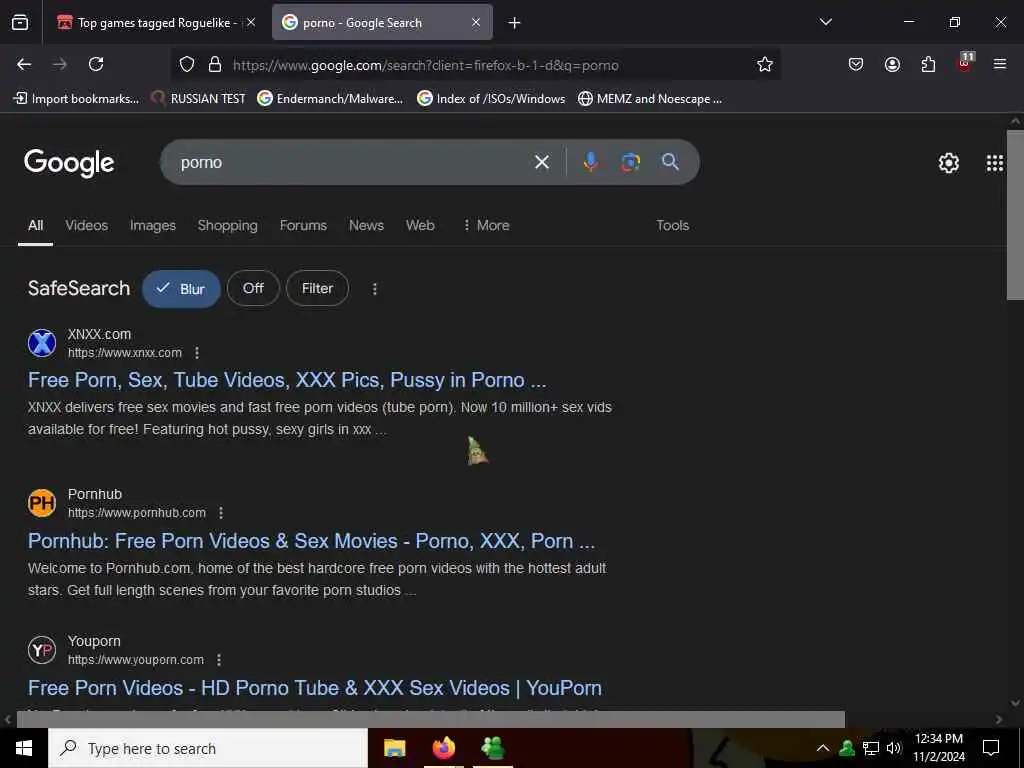
Task: Close the Google Search tab
Action: click(x=476, y=23)
